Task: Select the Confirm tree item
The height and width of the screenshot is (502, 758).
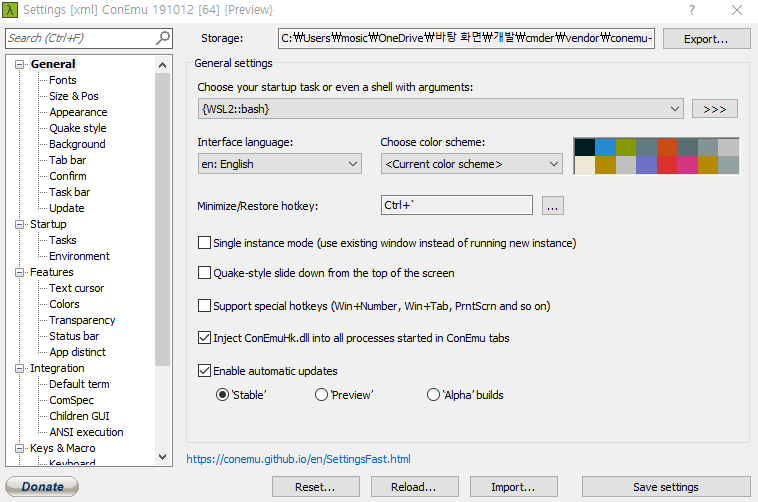Action: (68, 176)
